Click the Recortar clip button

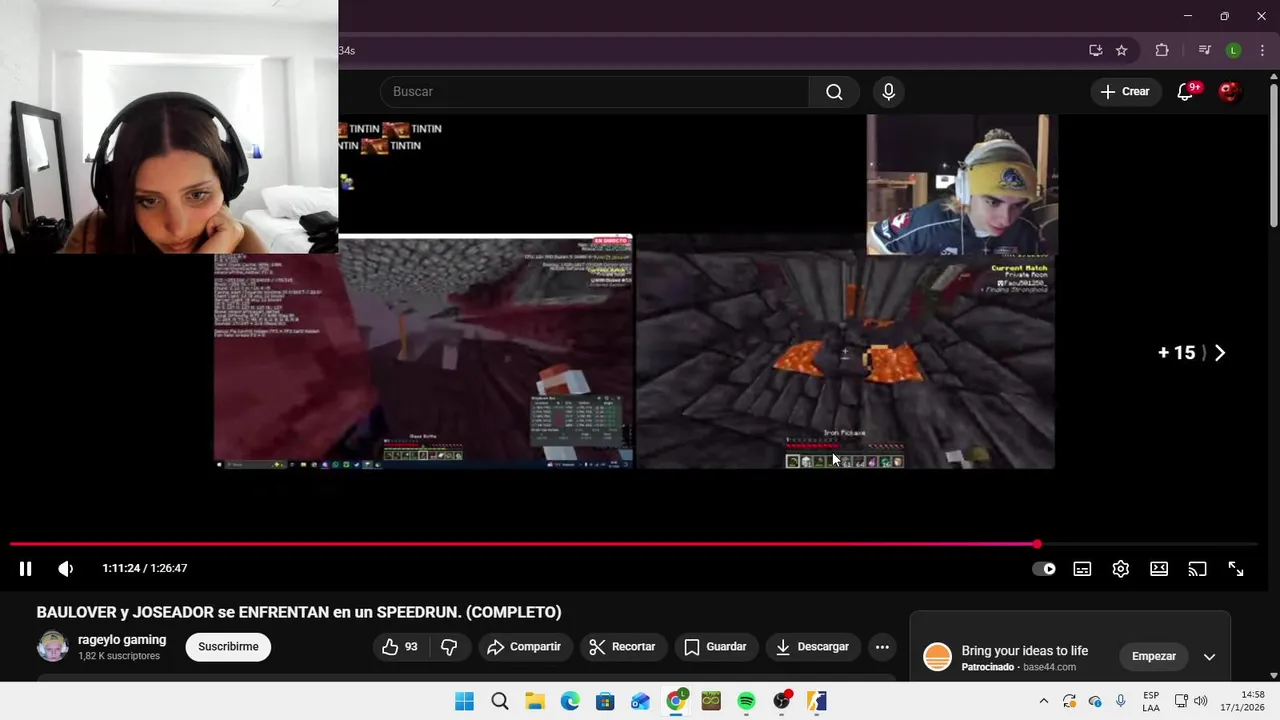tap(622, 647)
